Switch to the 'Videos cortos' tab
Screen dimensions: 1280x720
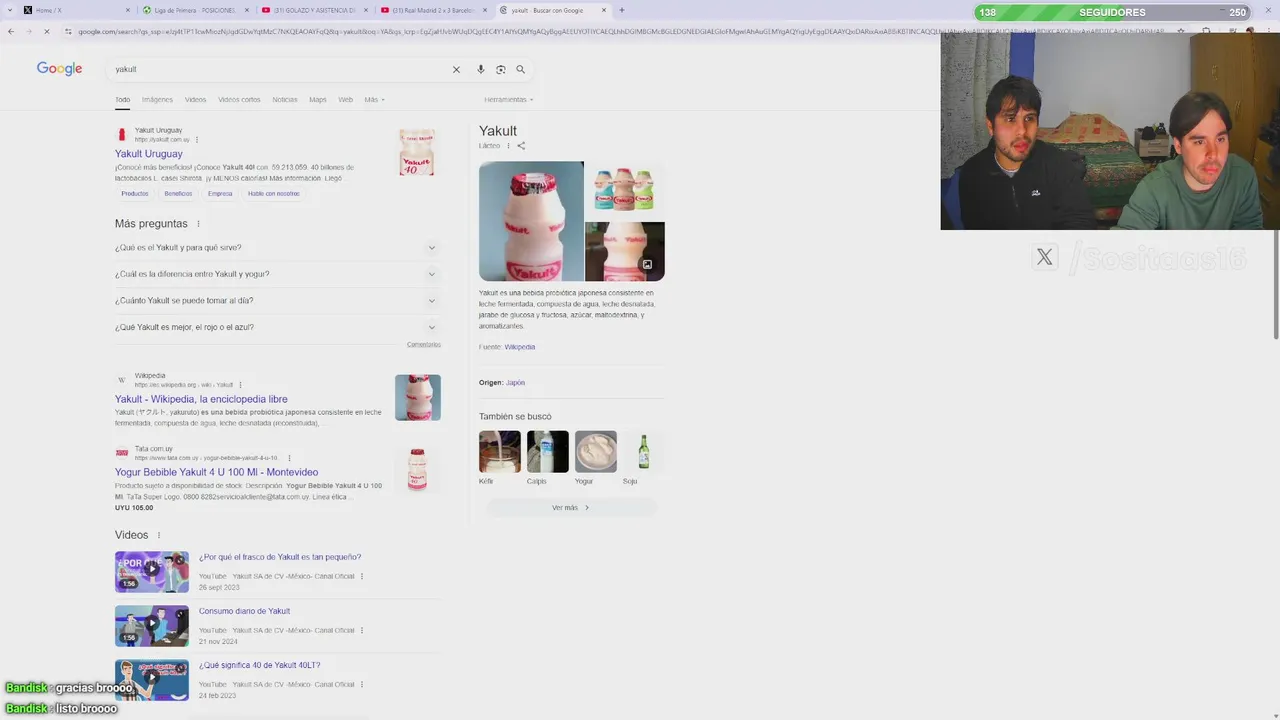coord(239,100)
